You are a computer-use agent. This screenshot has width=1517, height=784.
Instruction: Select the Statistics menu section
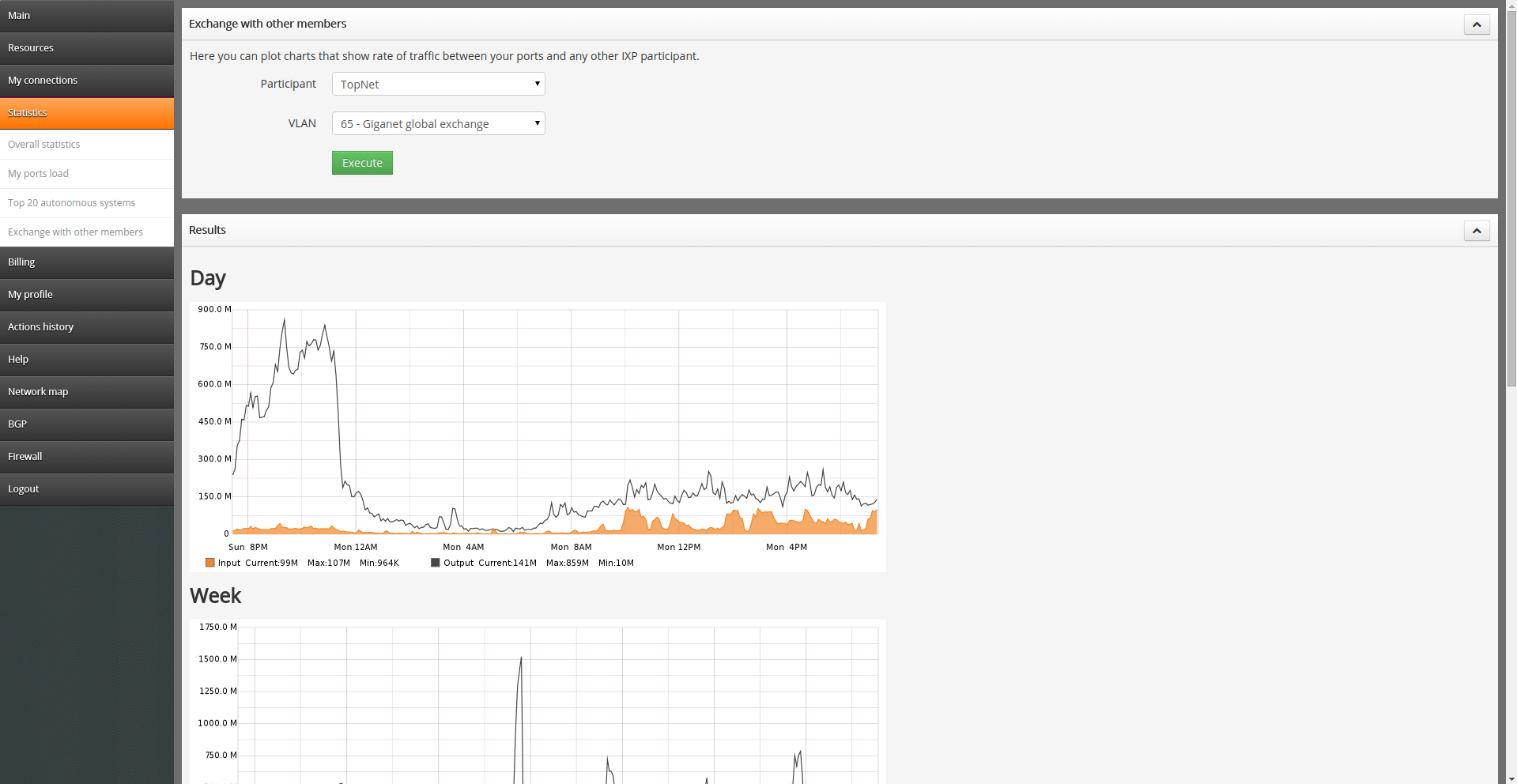pyautogui.click(x=87, y=113)
